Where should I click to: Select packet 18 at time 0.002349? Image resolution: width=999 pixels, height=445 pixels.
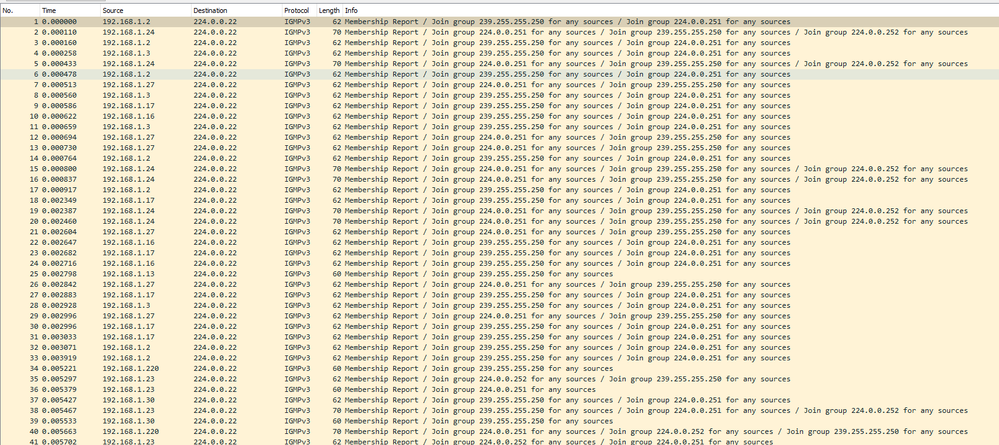point(500,200)
